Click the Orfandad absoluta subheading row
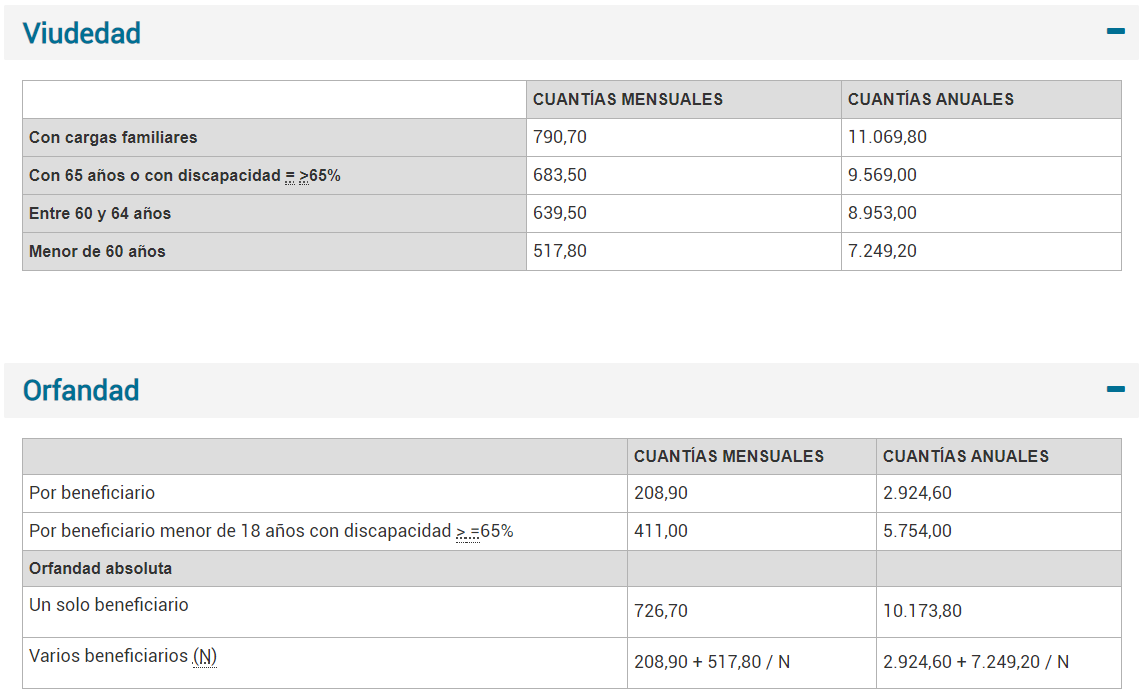 pos(101,568)
